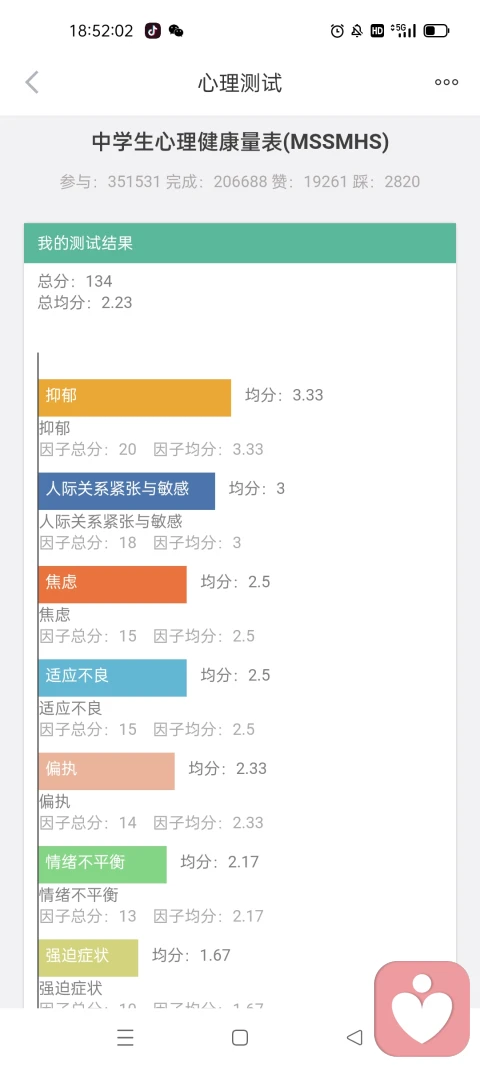Select the orange 抑郁 bar
The width and height of the screenshot is (480, 1067).
point(135,397)
